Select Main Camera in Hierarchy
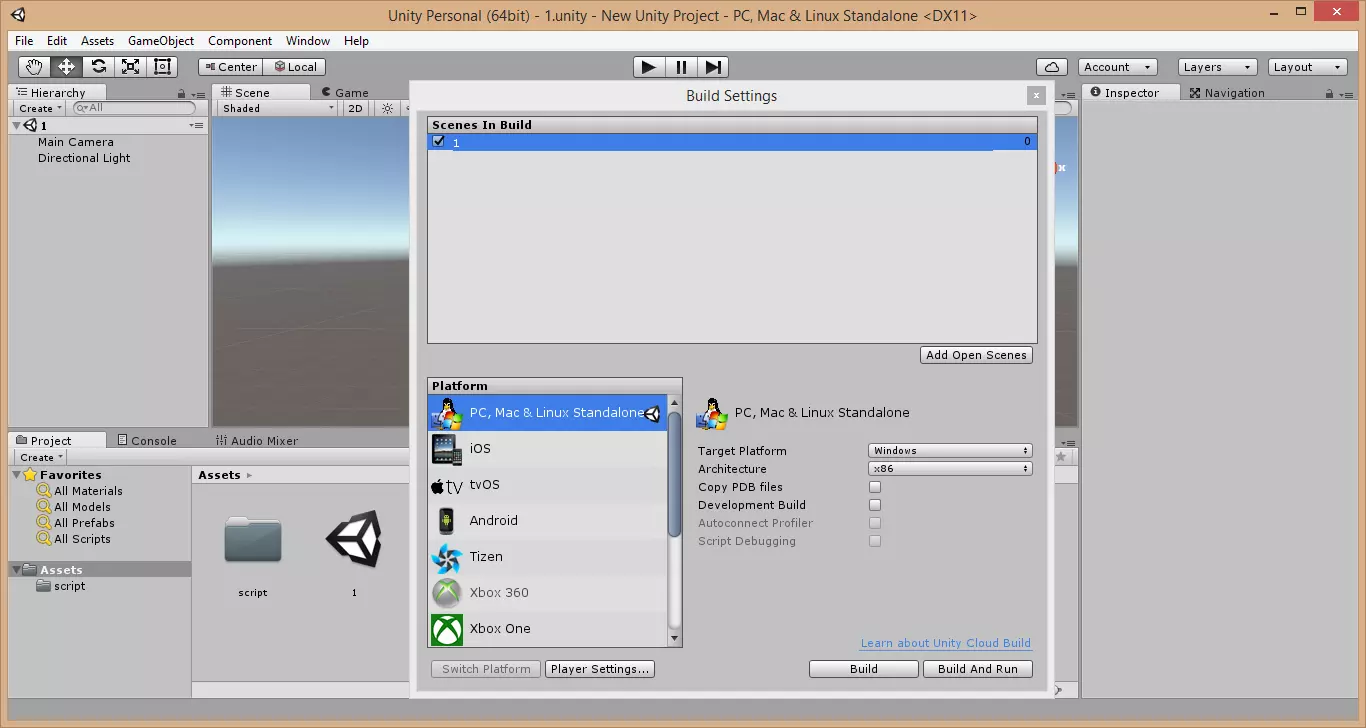Image resolution: width=1366 pixels, height=728 pixels. [76, 142]
